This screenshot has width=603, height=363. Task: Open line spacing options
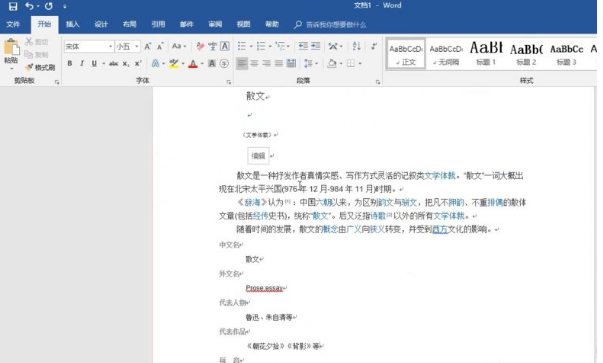310,63
